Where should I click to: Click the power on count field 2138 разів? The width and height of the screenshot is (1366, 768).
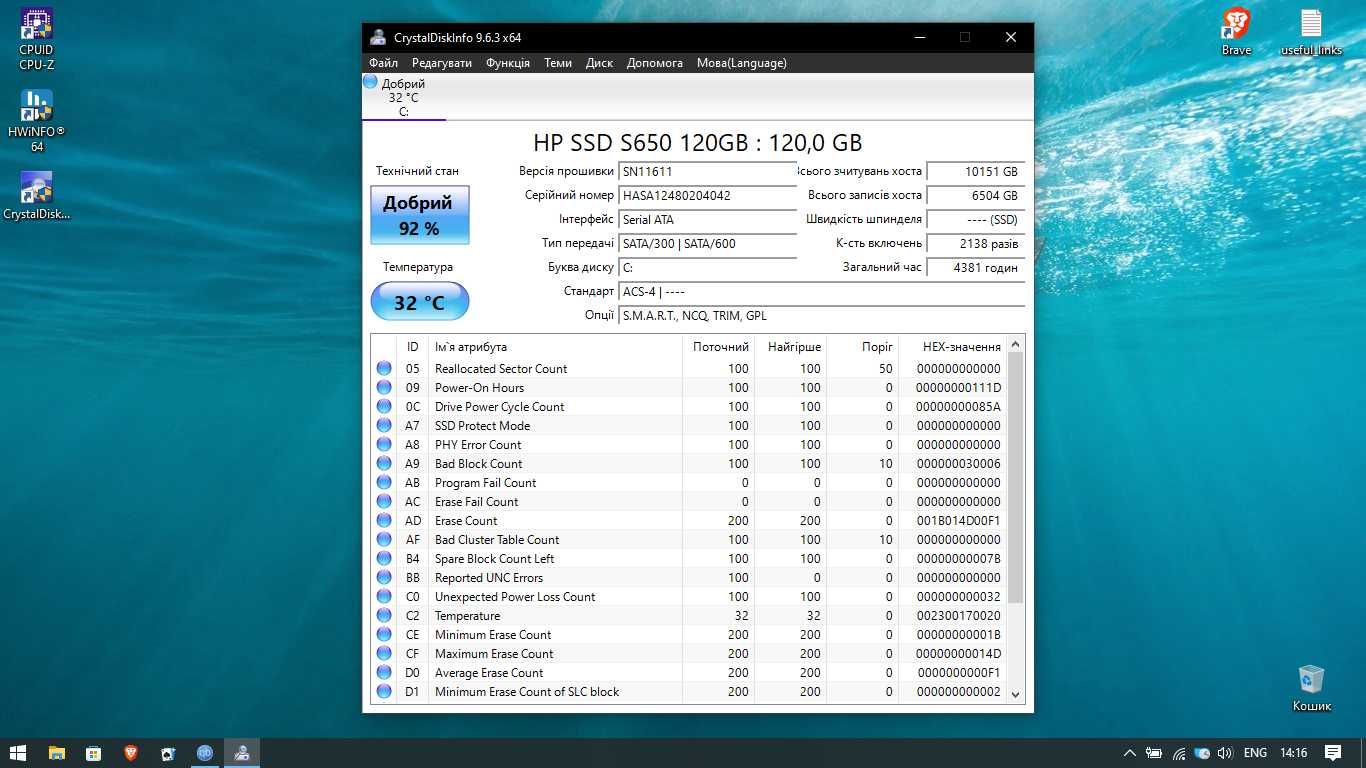[975, 243]
